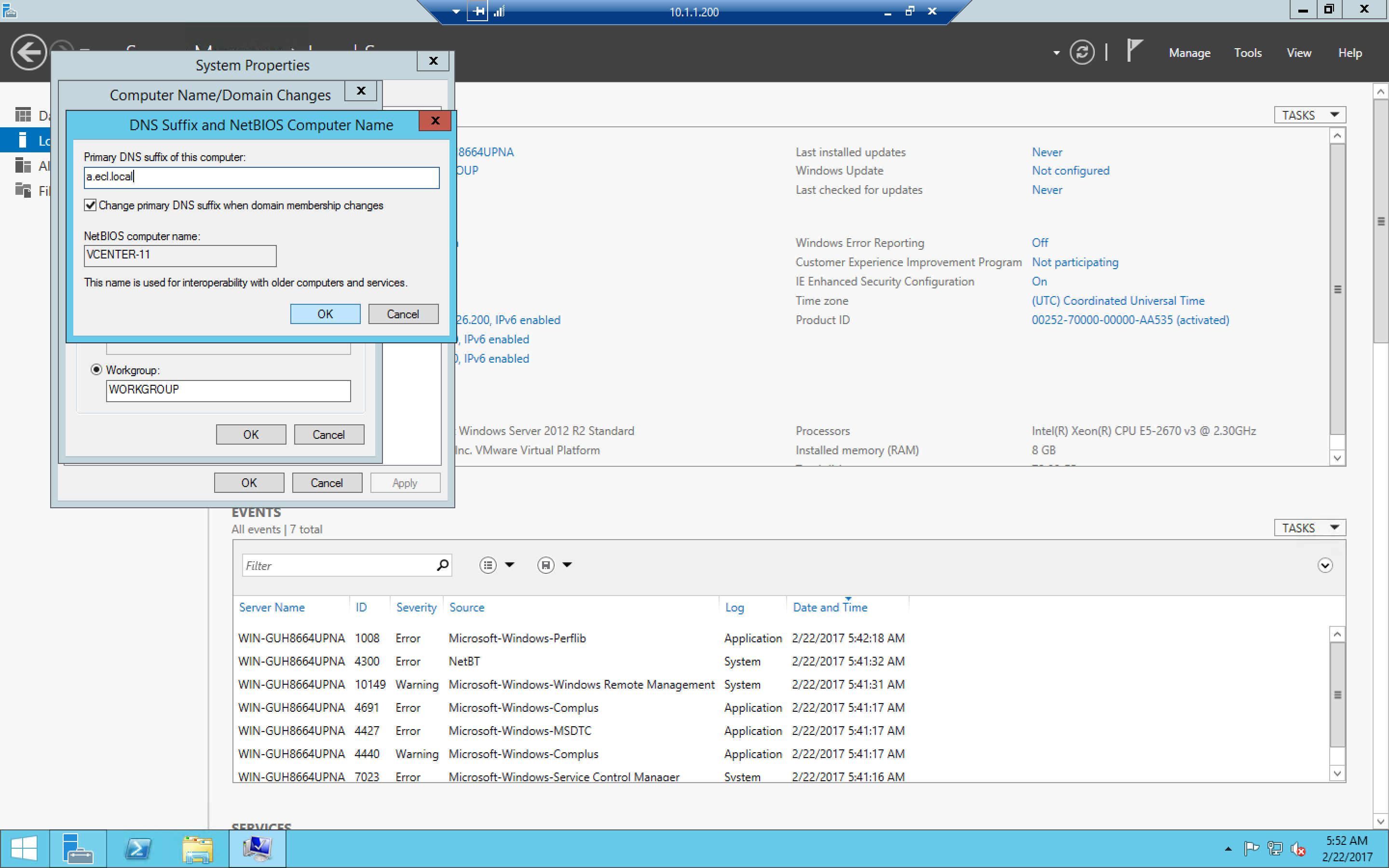
Task: Toggle change primary DNS suffix checkbox
Action: tap(90, 205)
